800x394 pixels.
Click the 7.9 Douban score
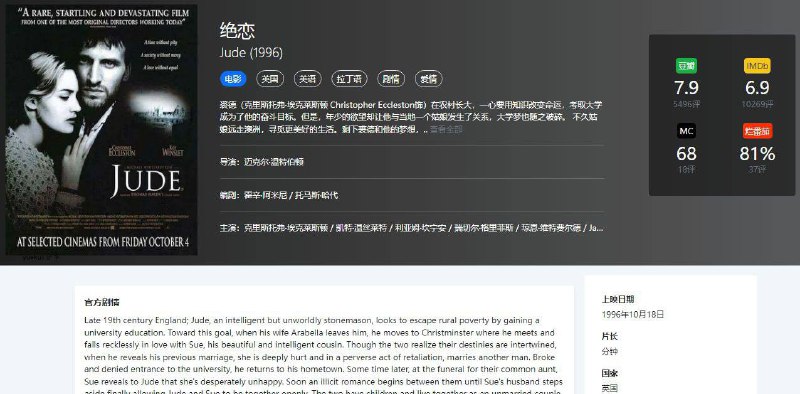pos(686,88)
